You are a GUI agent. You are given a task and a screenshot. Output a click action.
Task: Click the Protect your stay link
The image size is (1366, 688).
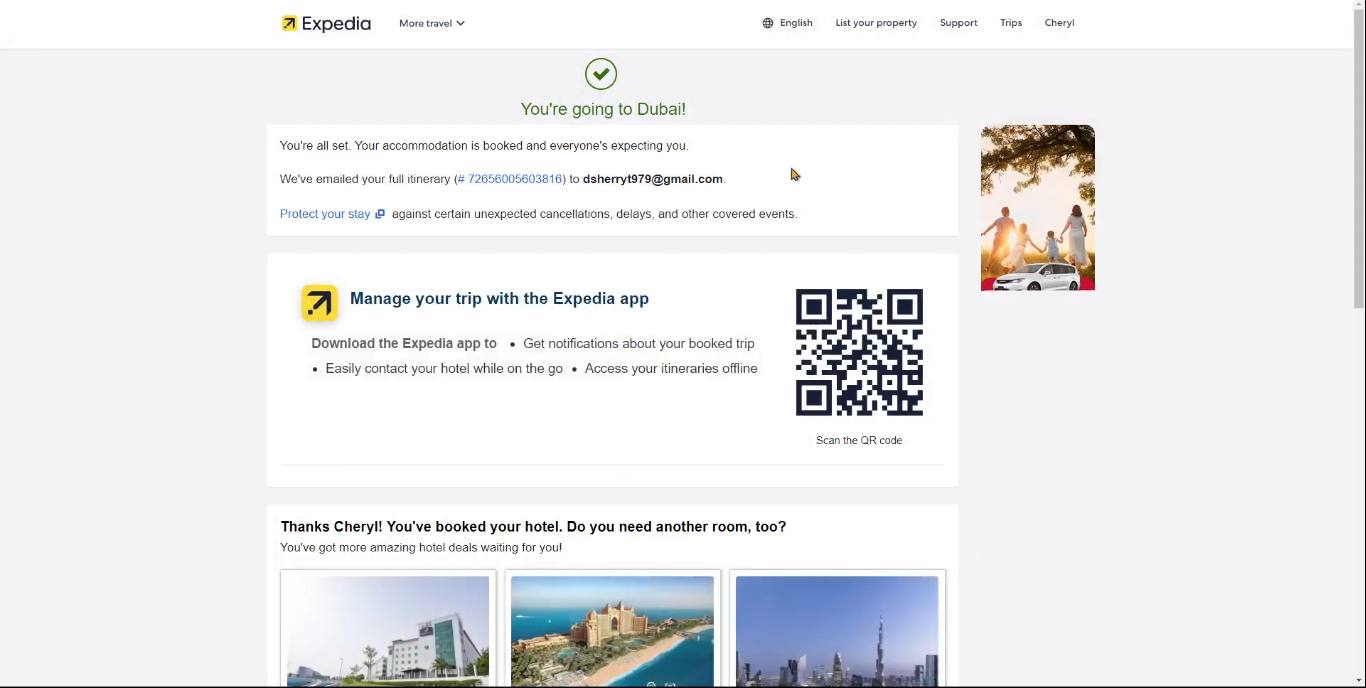tap(325, 214)
